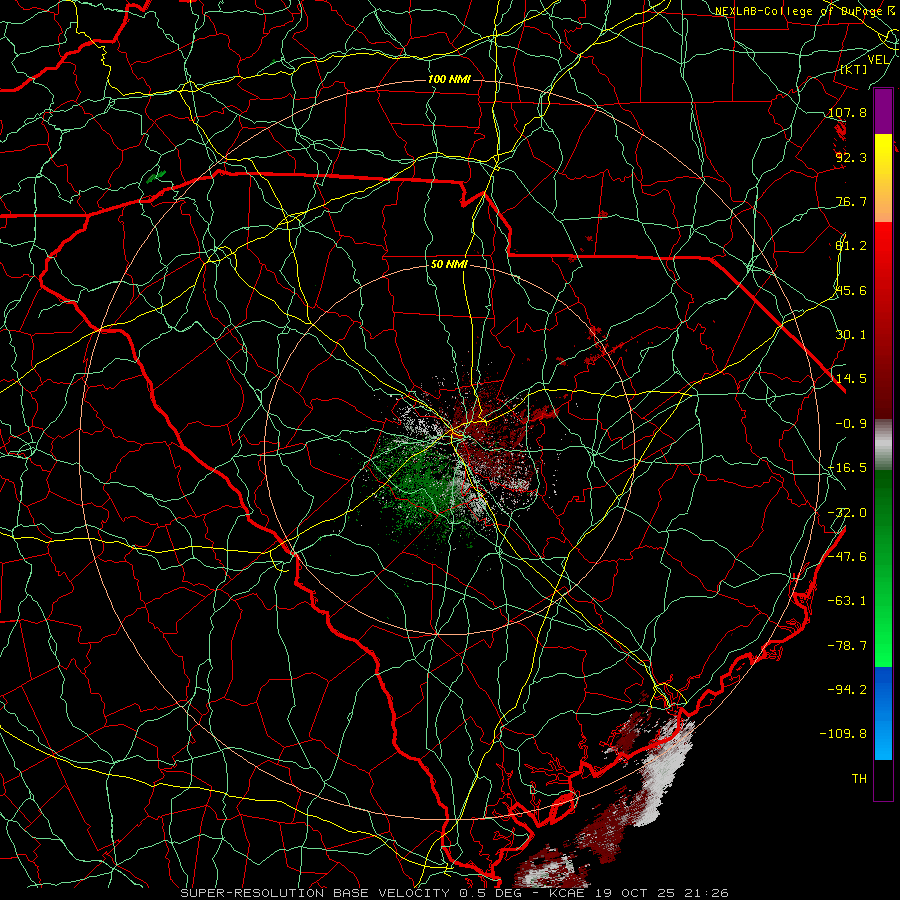Click the -109.8 velocity scale value
900x900 pixels.
844,734
